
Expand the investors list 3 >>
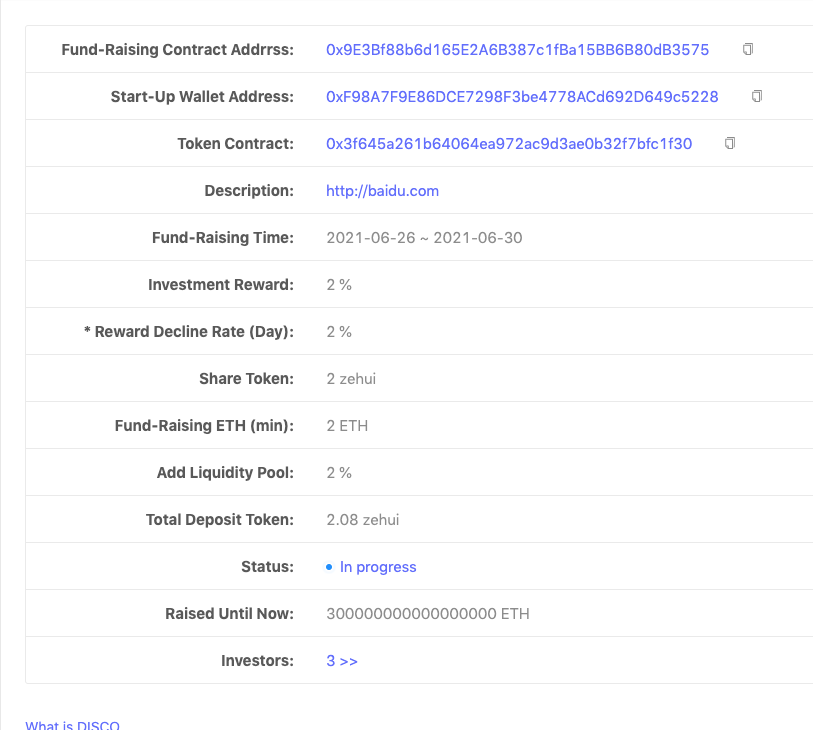(342, 661)
